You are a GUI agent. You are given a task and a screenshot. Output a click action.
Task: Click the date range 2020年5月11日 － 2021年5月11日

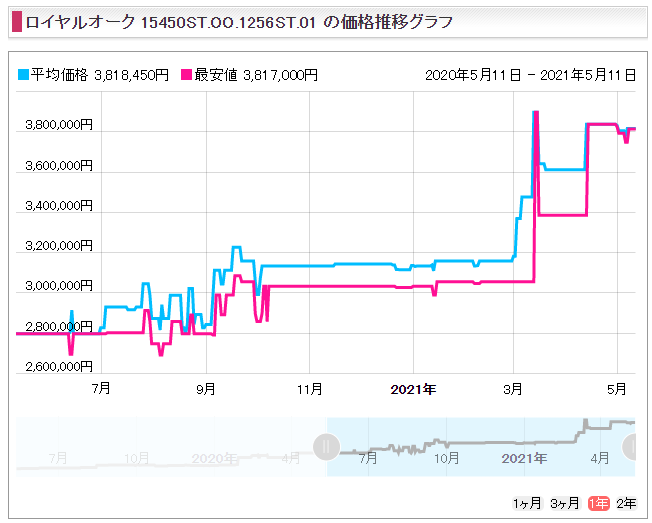(x=530, y=75)
